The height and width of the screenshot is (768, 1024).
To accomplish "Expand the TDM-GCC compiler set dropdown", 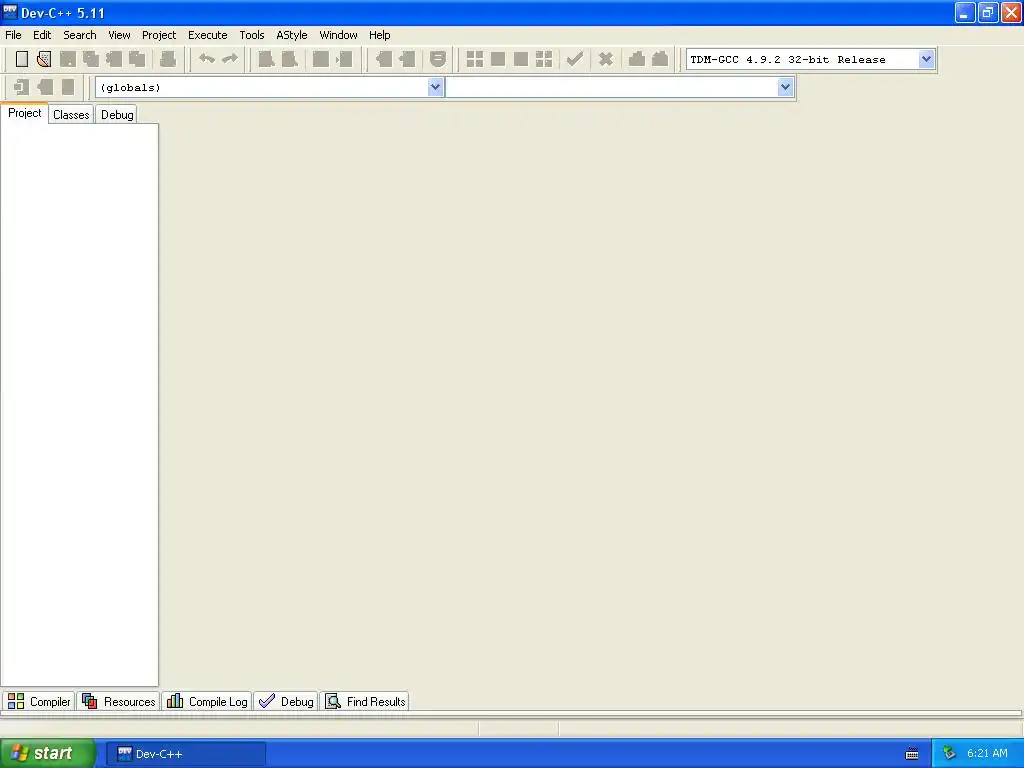I will click(x=926, y=59).
